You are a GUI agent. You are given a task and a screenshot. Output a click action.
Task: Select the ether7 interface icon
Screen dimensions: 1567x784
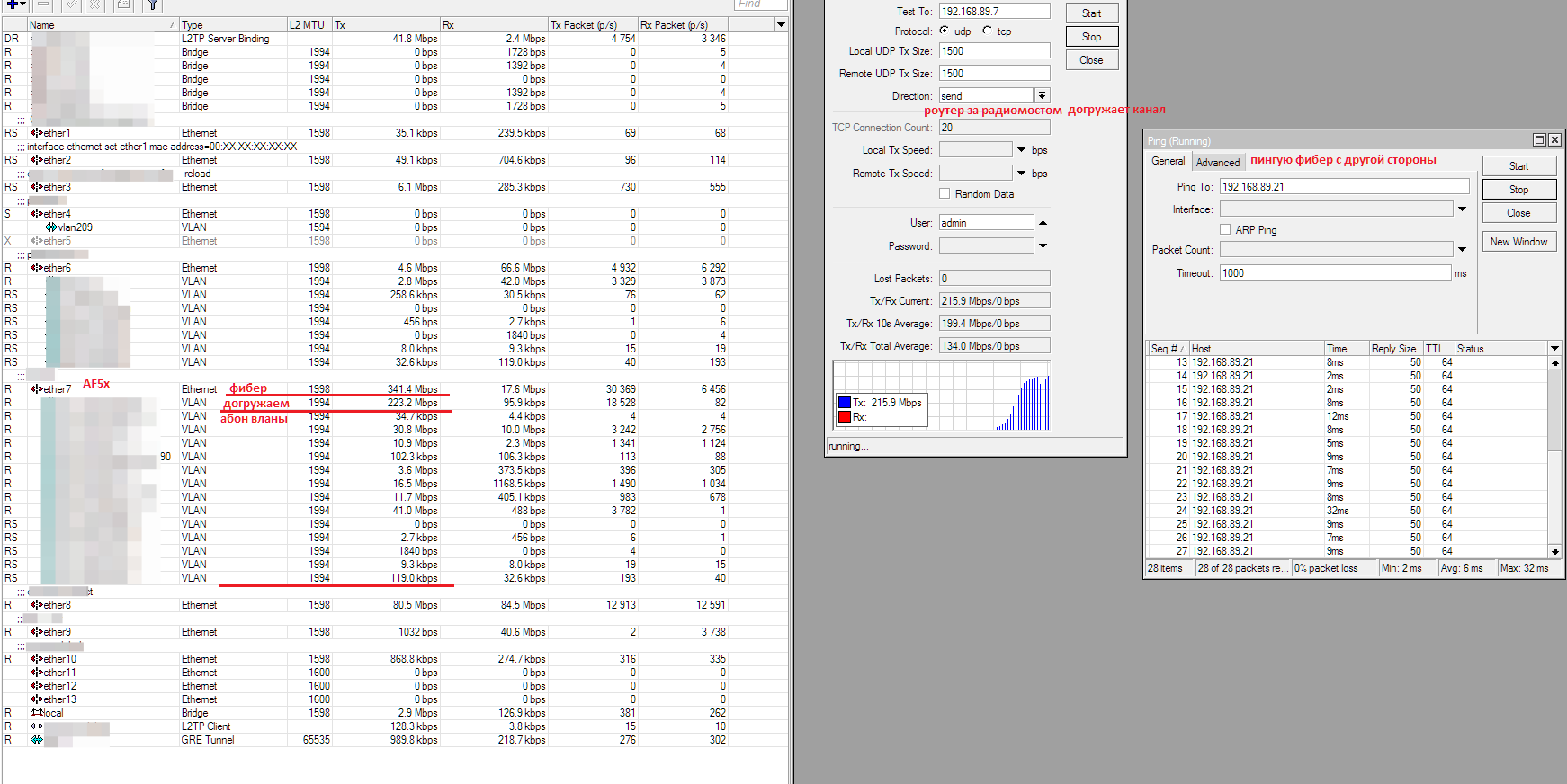(x=37, y=389)
